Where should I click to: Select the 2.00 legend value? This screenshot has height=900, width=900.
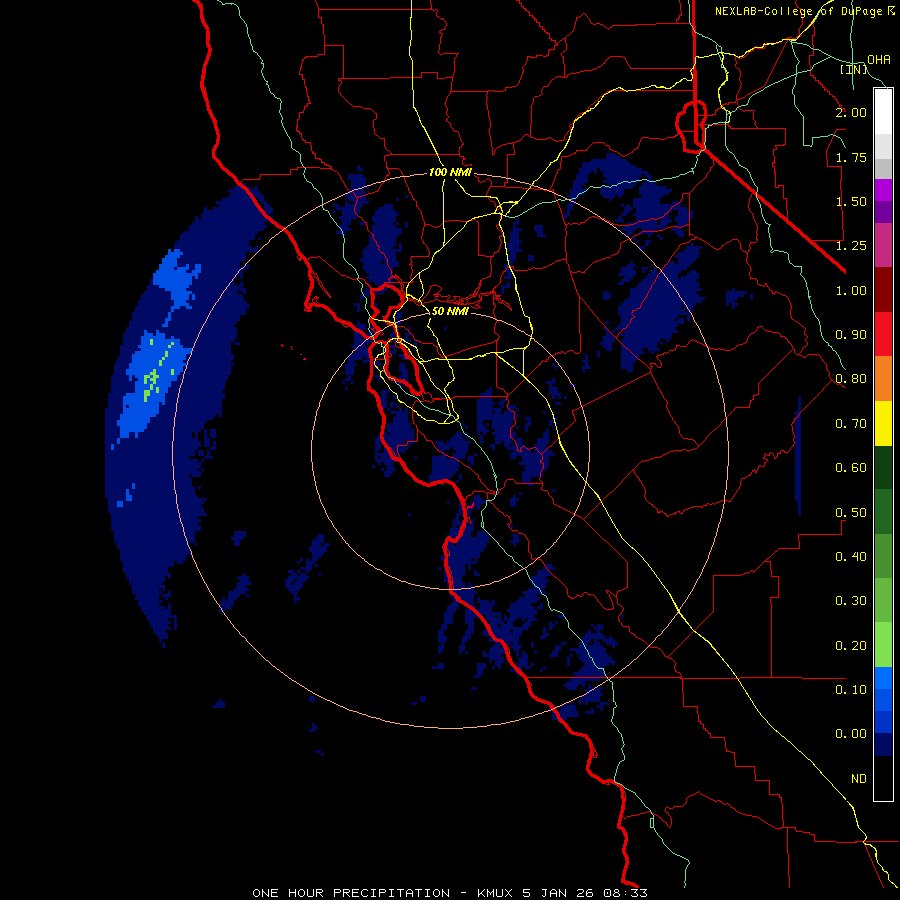pyautogui.click(x=851, y=112)
